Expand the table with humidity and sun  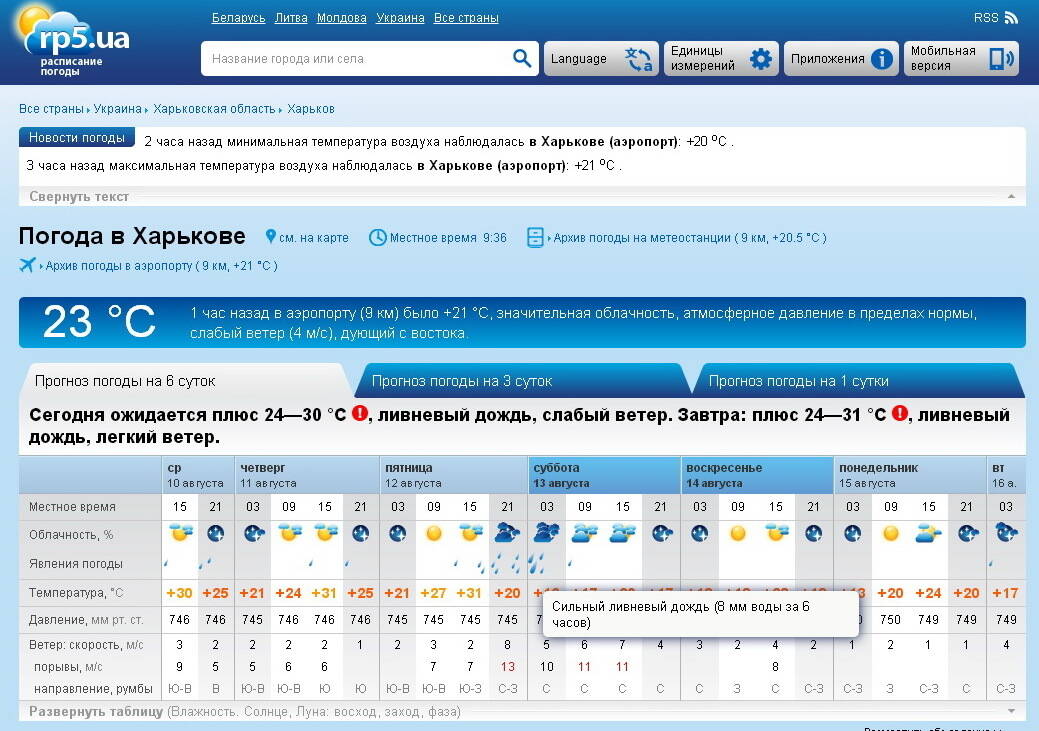[x=96, y=712]
